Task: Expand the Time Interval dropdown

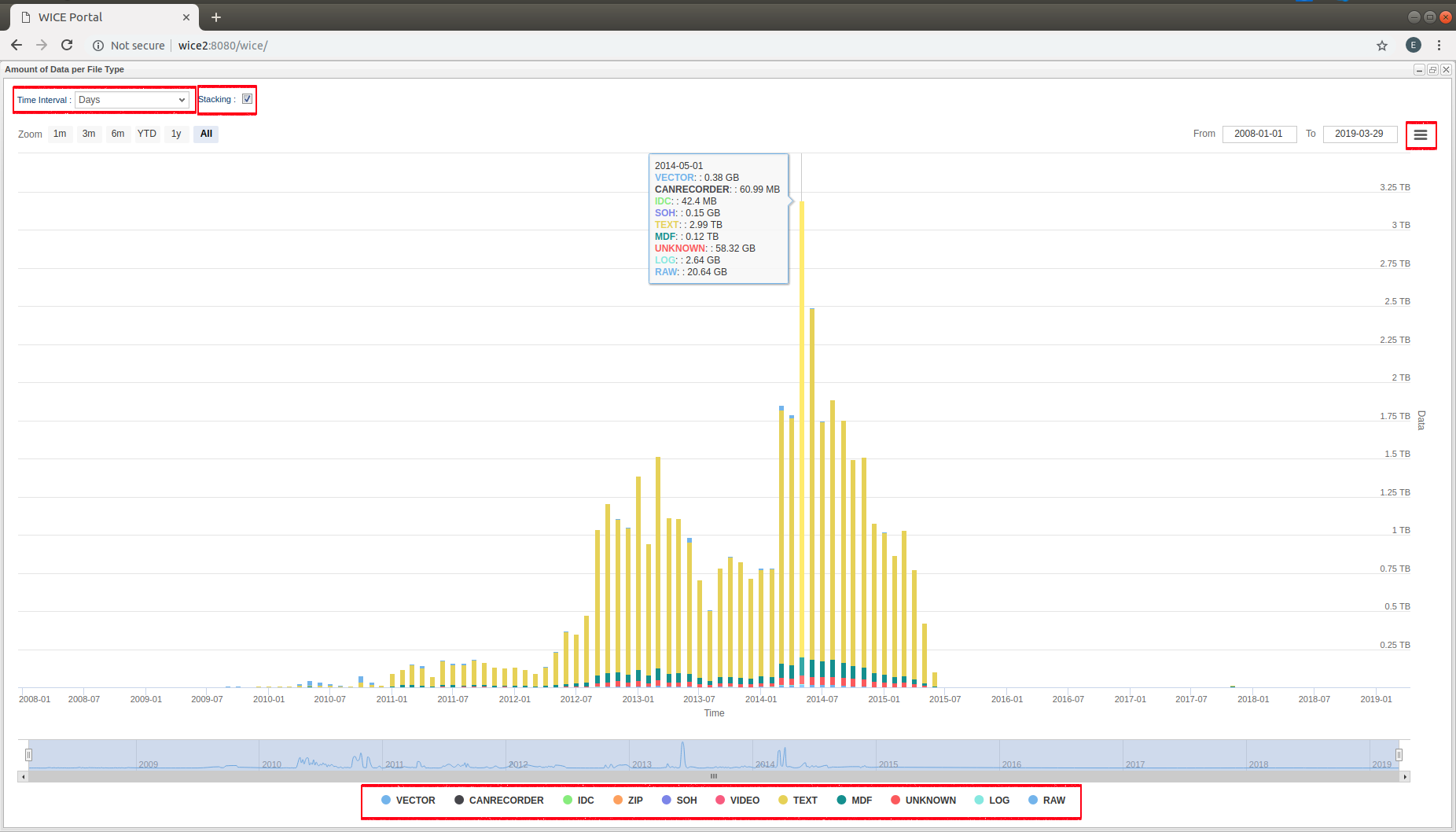Action: click(132, 100)
